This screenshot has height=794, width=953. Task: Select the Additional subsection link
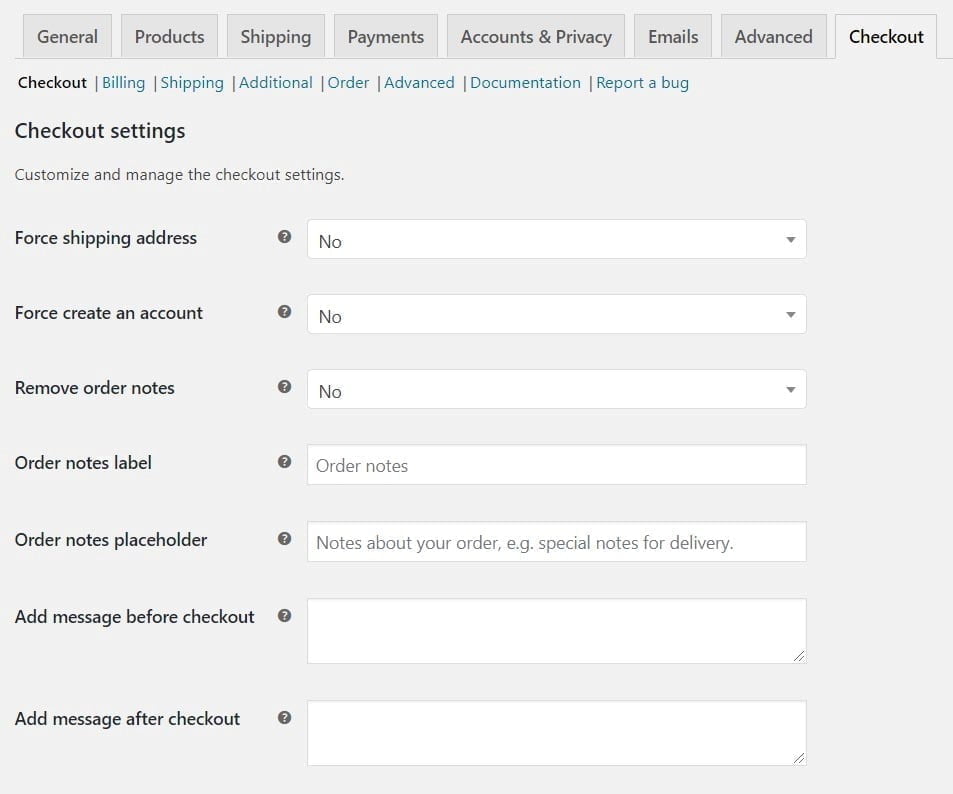point(276,83)
